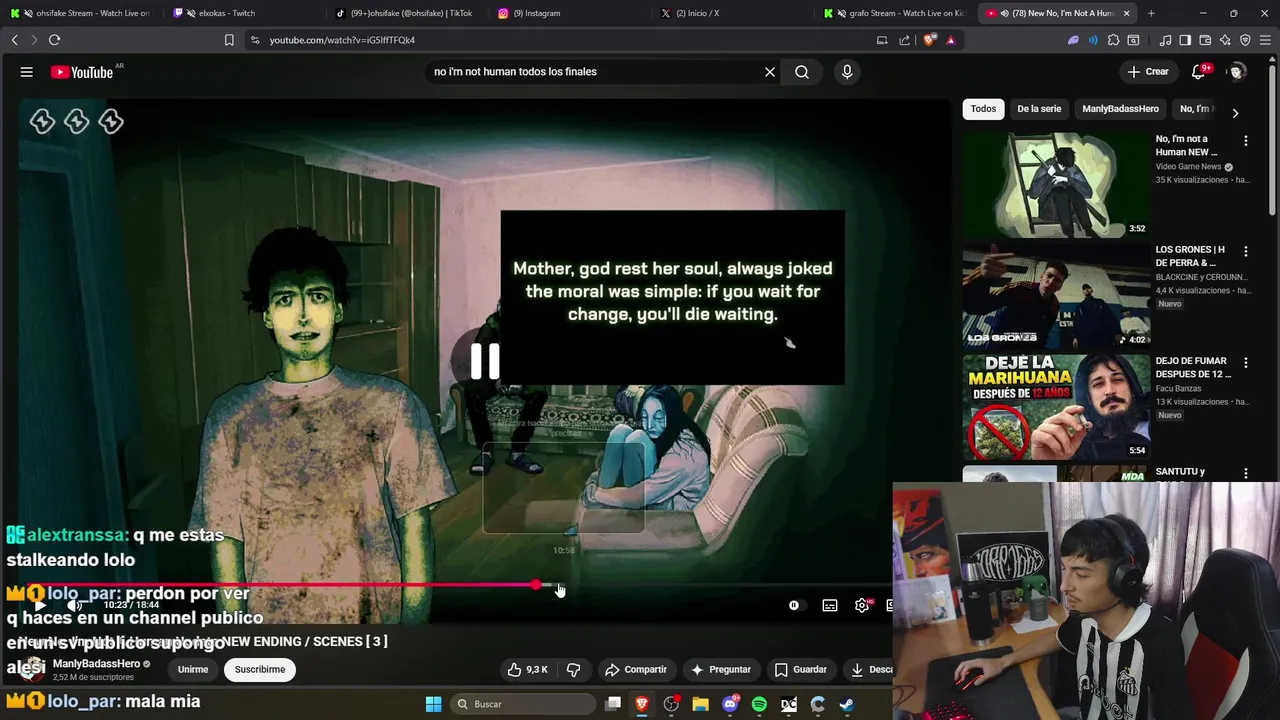The height and width of the screenshot is (720, 1280).
Task: Show more filter chips with the arrow
Action: 1235,113
